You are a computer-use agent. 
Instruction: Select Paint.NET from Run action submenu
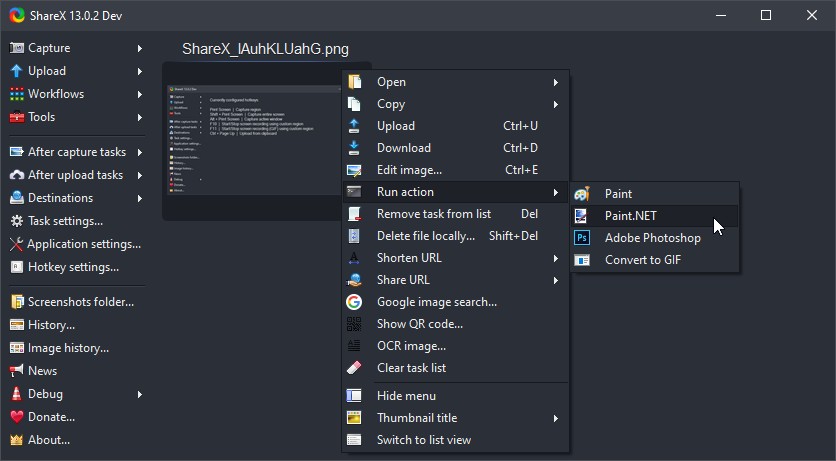(655, 216)
